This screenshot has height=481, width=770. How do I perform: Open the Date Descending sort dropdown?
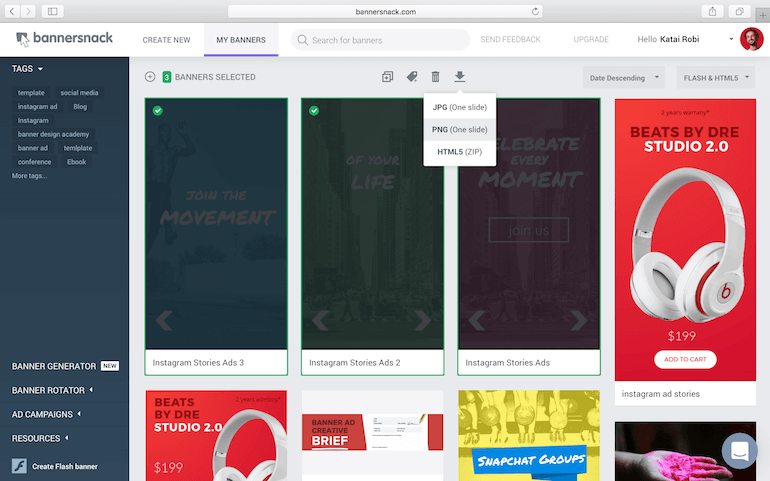coord(624,78)
